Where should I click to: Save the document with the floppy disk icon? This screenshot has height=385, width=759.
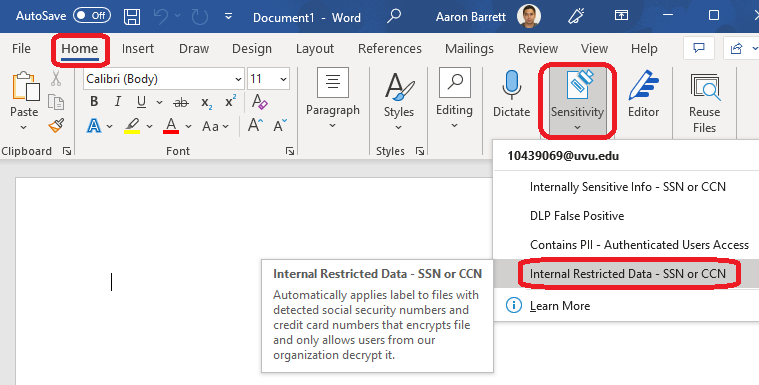click(x=132, y=17)
